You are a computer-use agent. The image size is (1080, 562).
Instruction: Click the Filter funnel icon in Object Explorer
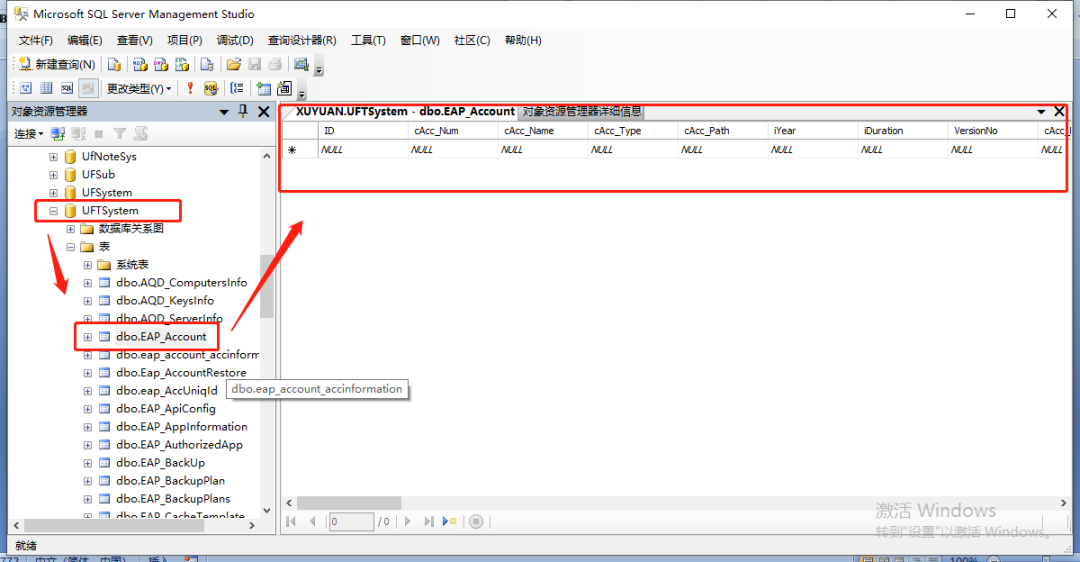[x=119, y=134]
